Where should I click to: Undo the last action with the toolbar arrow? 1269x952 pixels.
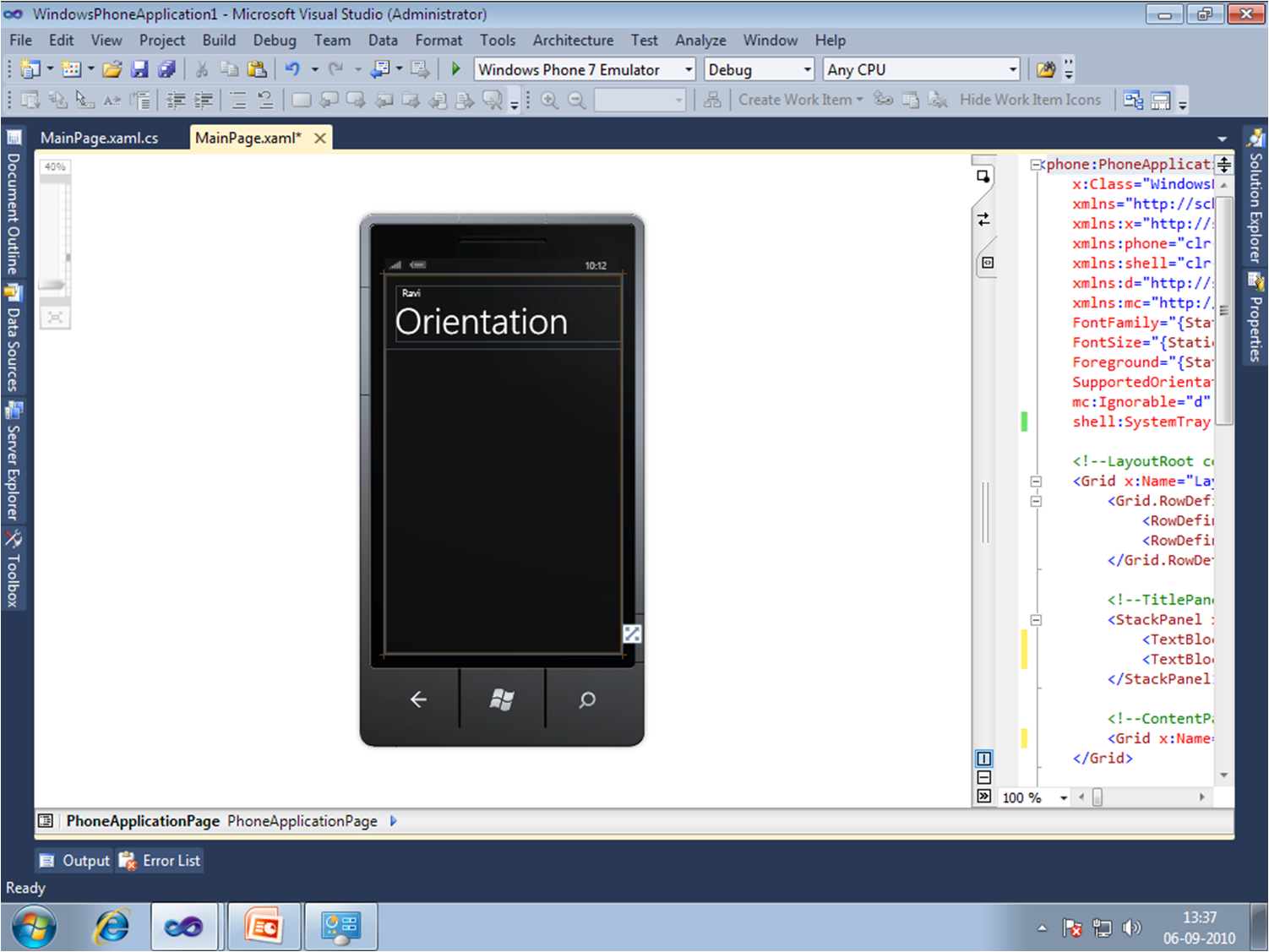(292, 69)
